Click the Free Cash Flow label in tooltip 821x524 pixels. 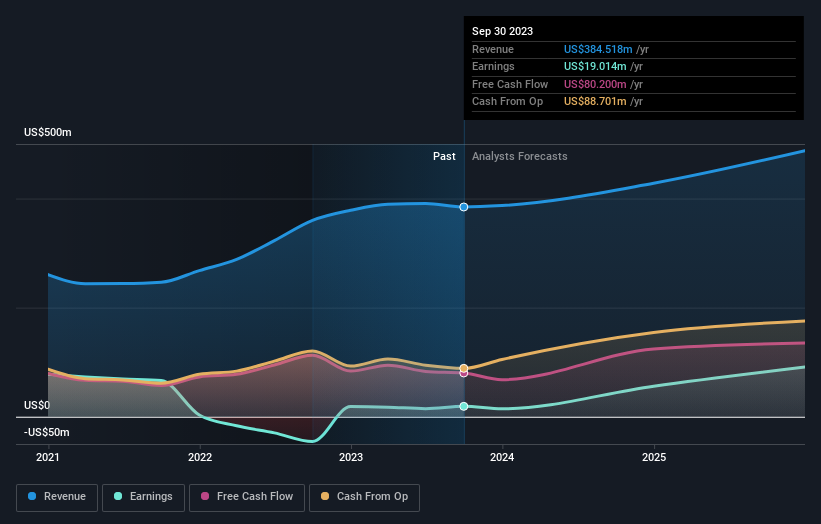[x=510, y=84]
